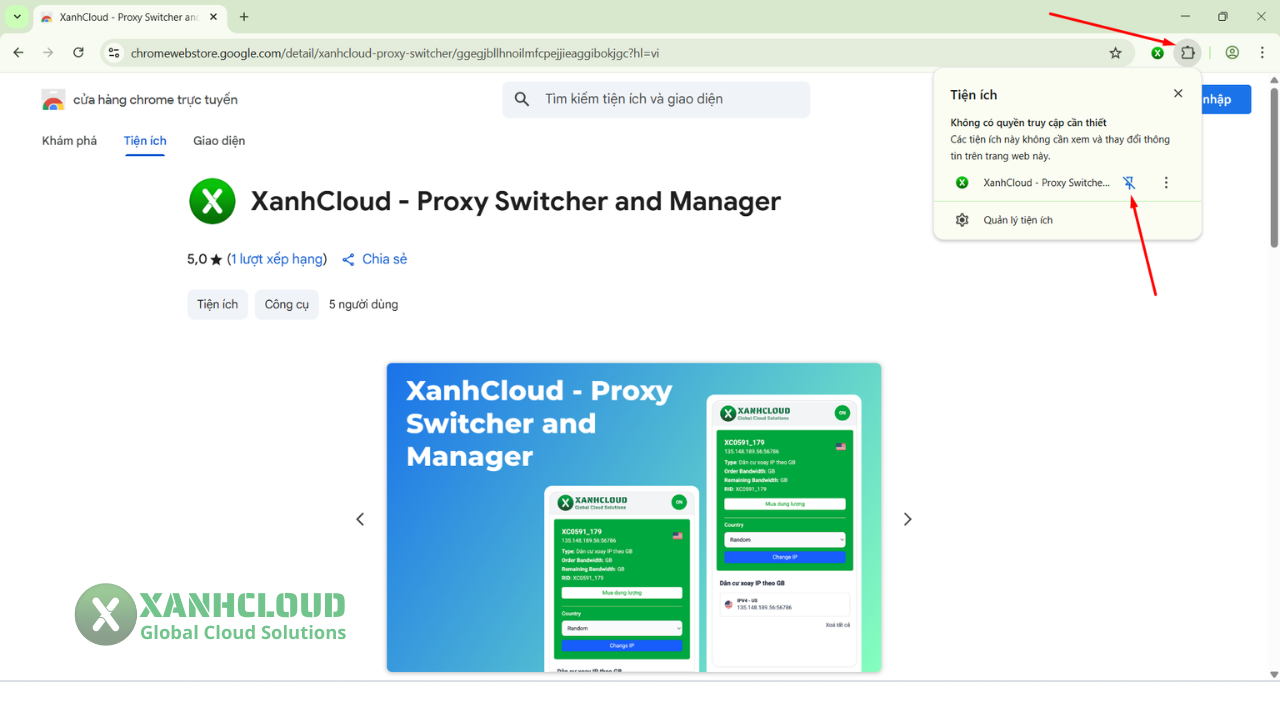Switch to Khám phá tab
1280x720 pixels.
(69, 141)
